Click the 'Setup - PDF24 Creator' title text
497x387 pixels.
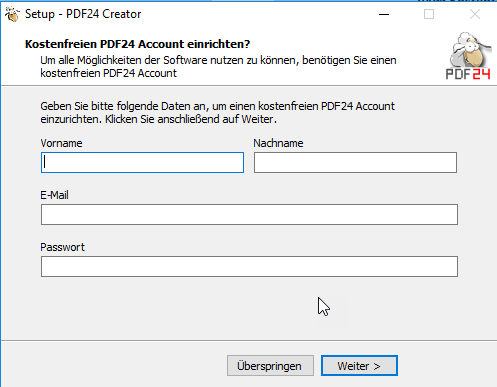(x=83, y=14)
